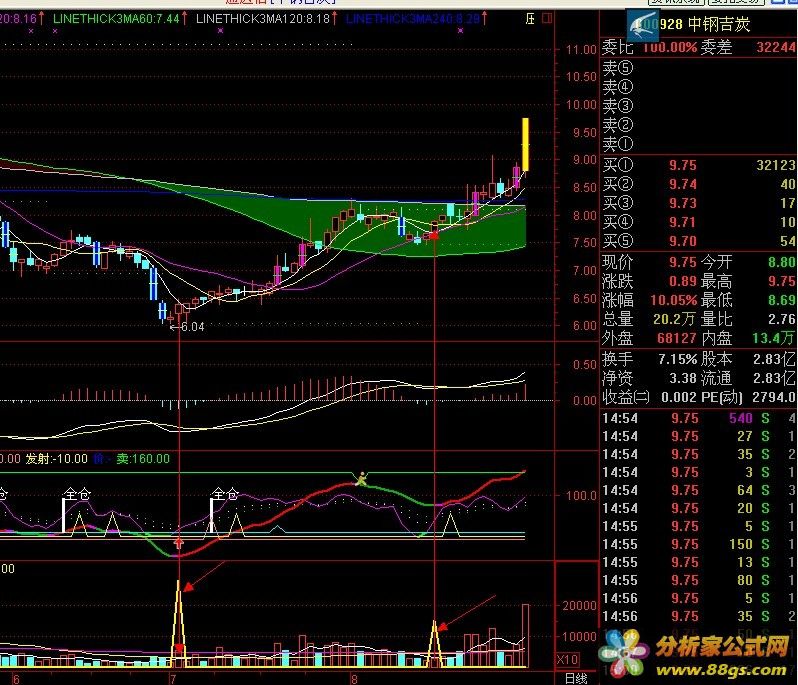Click the red triangle marker on the price chart
This screenshot has width=798, height=685.
[434, 235]
